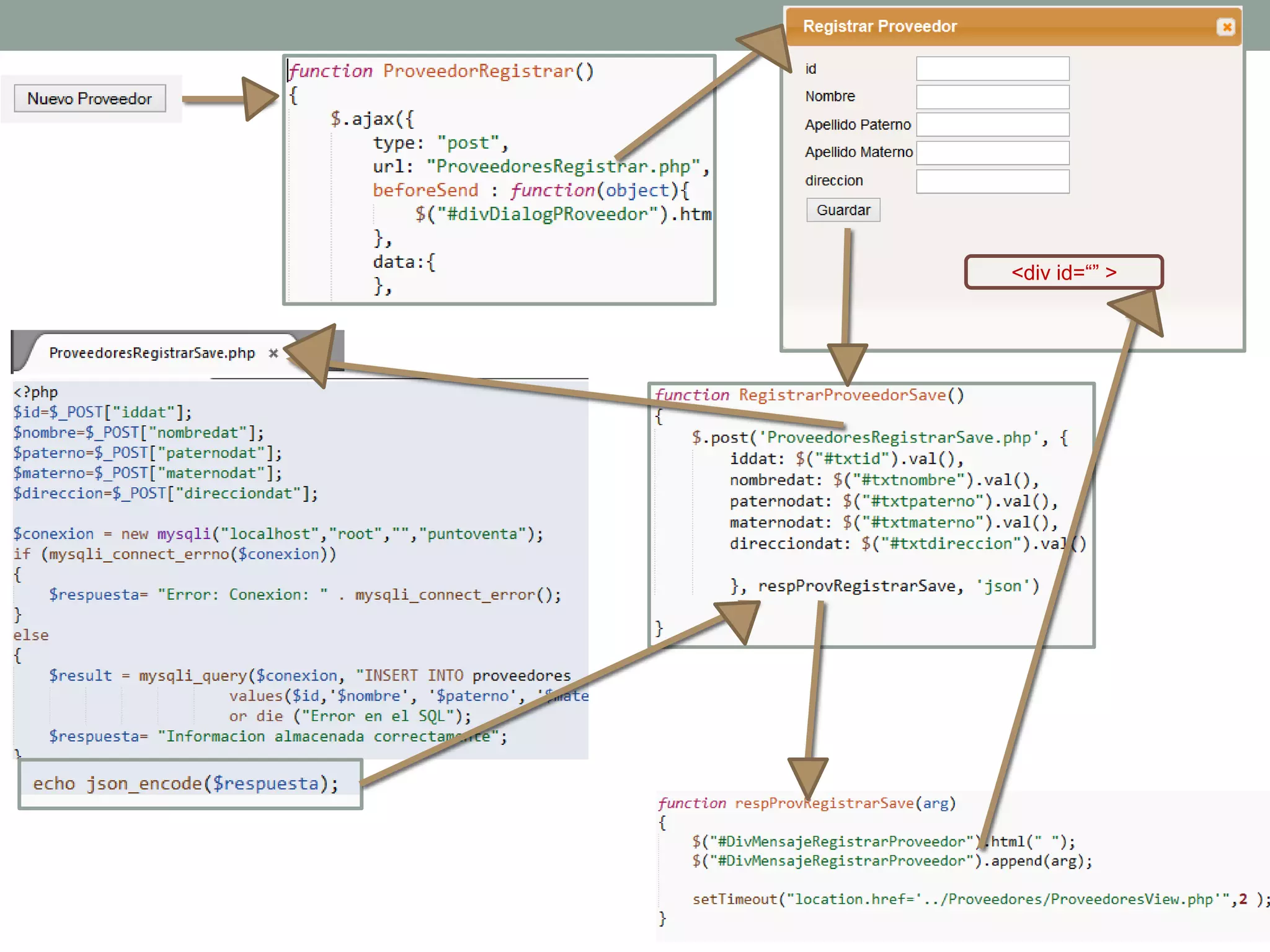Focus the direccion text field
Image resolution: width=1270 pixels, height=952 pixels.
(x=992, y=181)
